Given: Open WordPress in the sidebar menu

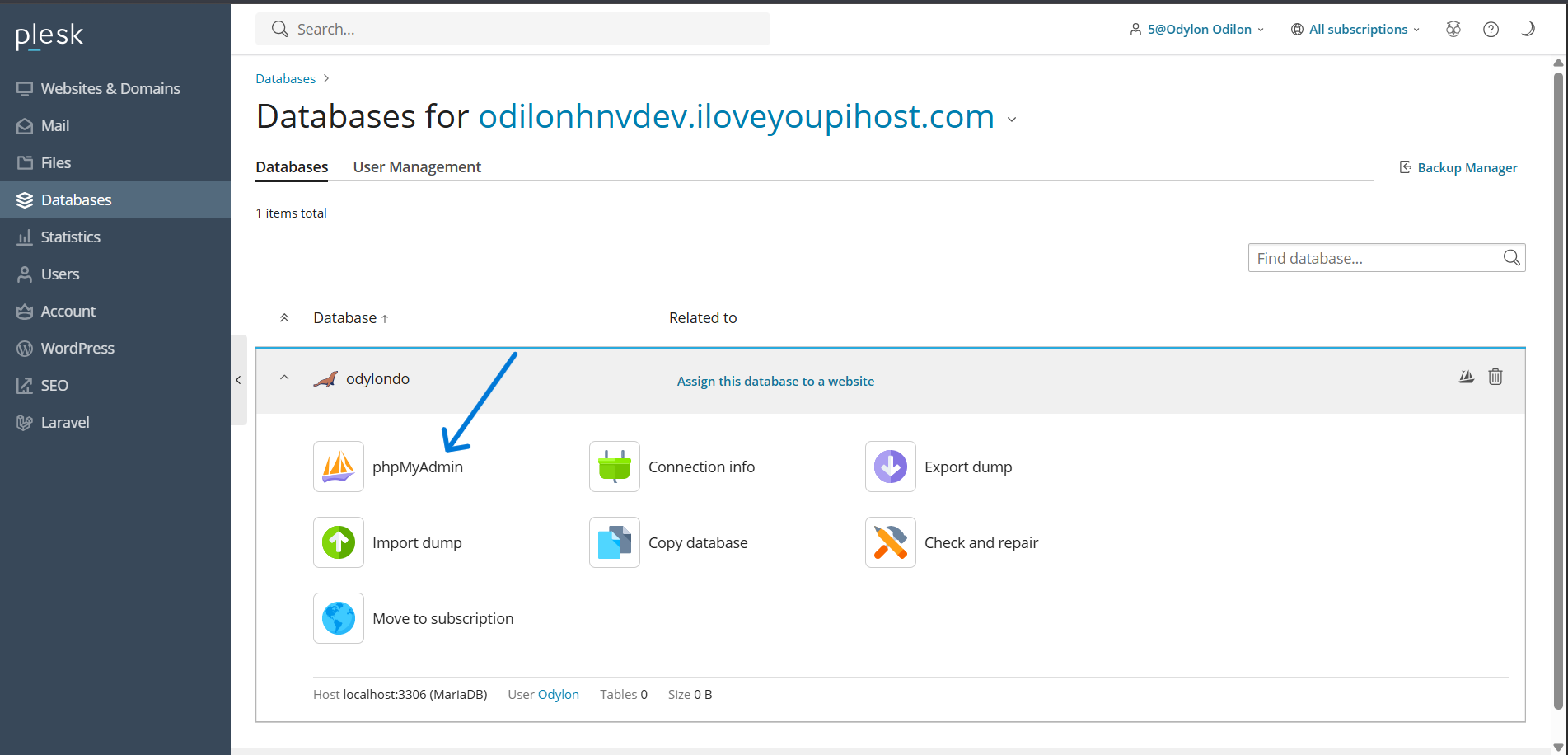Looking at the screenshot, I should click(x=77, y=349).
